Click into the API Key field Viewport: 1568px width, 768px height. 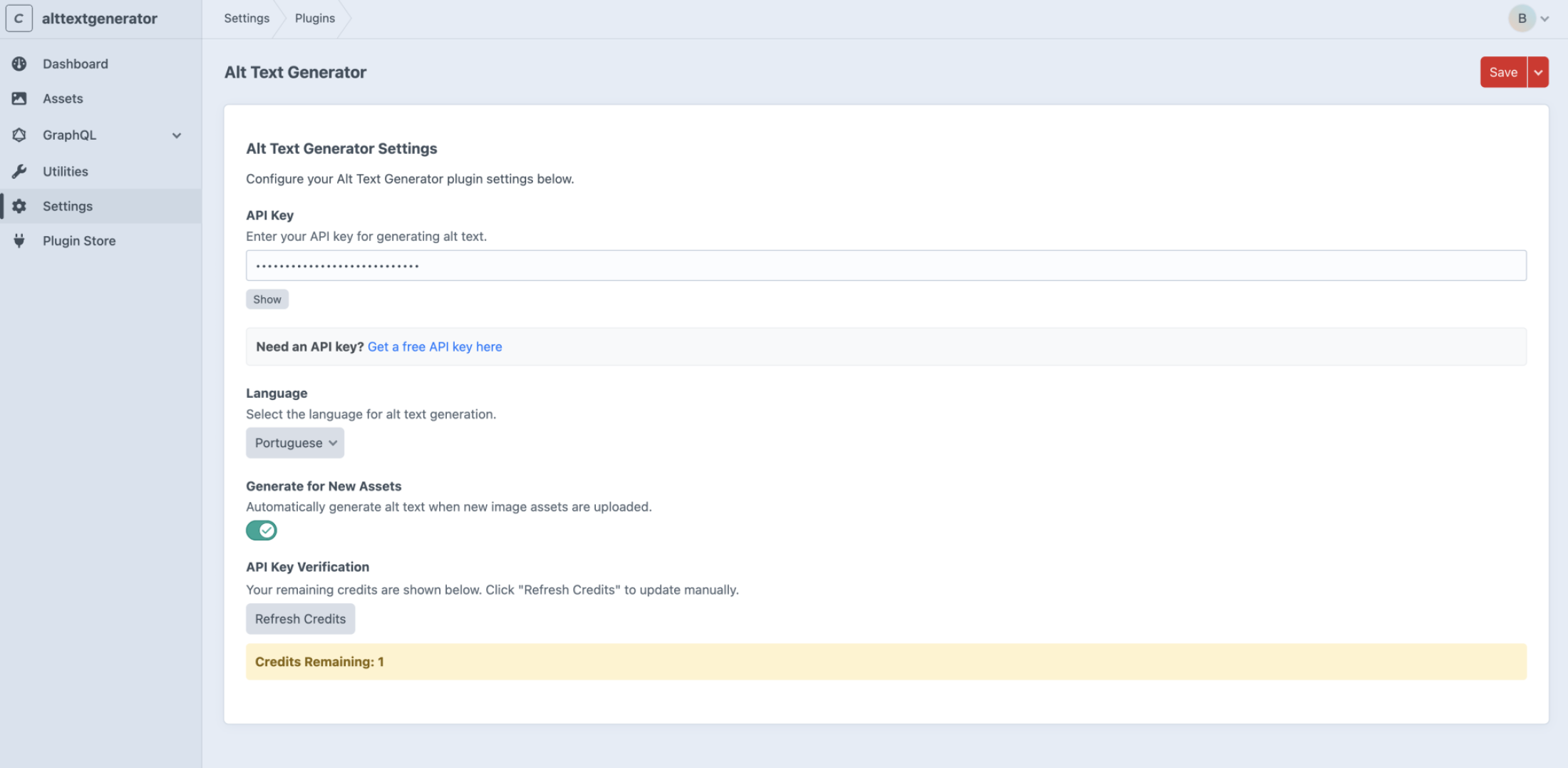885,266
